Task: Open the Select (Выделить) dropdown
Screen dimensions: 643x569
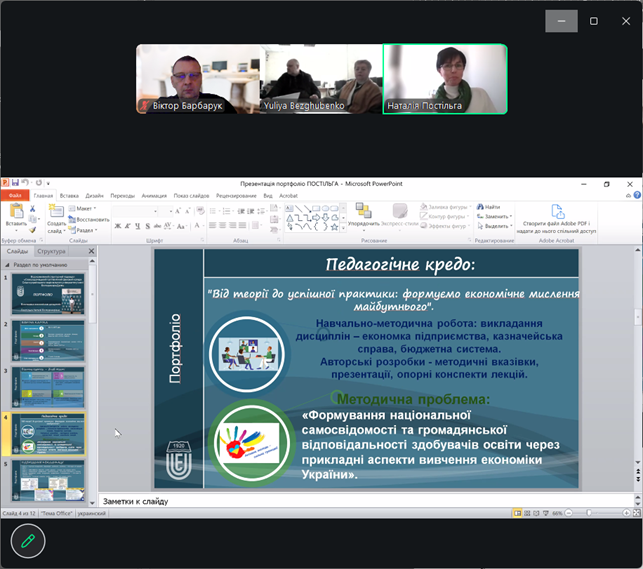Action: 495,226
